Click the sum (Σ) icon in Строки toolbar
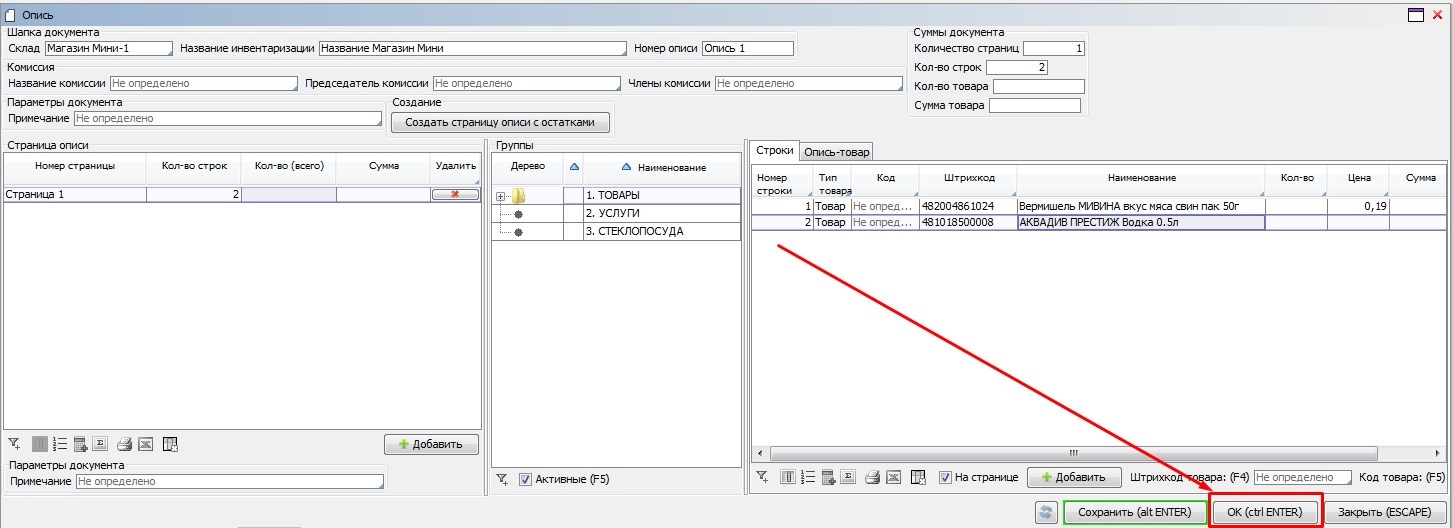The width and height of the screenshot is (1453, 528). [x=847, y=477]
